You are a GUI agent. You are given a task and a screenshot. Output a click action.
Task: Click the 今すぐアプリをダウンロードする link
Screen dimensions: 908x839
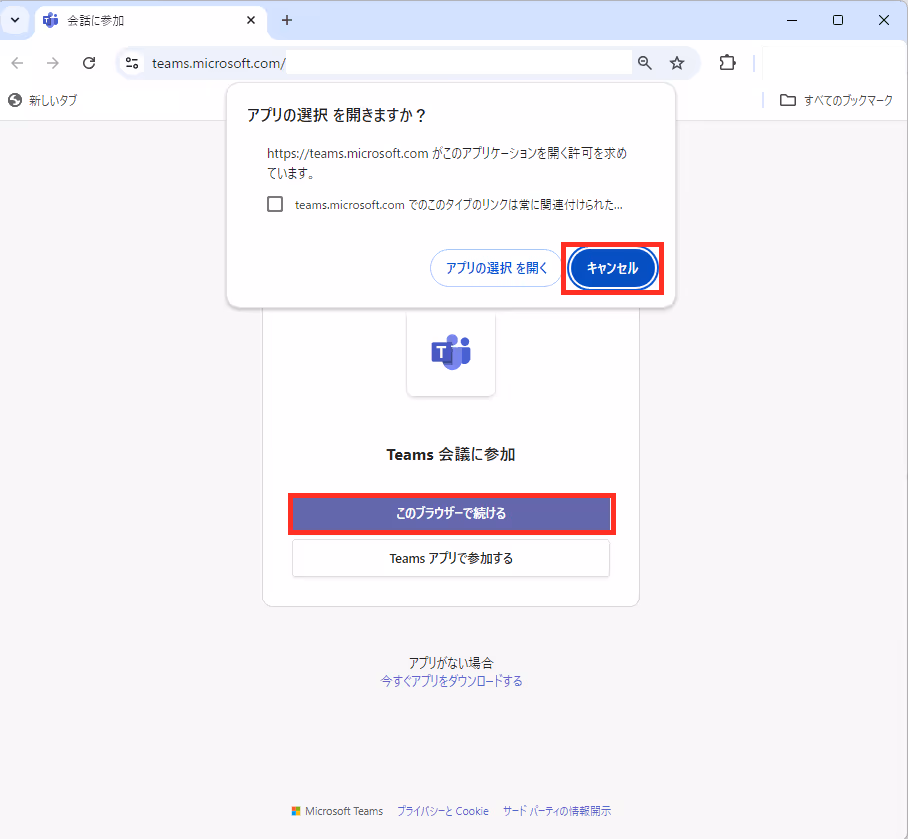pos(451,681)
